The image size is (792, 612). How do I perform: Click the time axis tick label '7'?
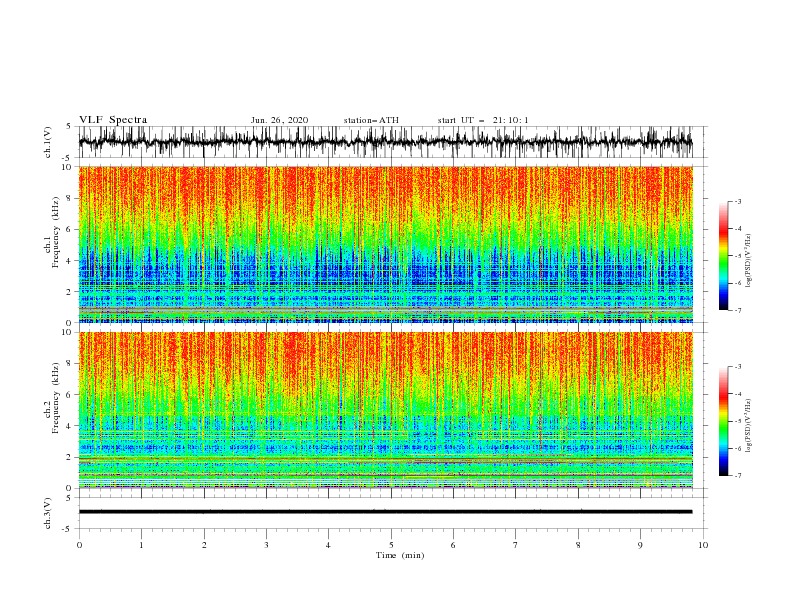point(516,545)
